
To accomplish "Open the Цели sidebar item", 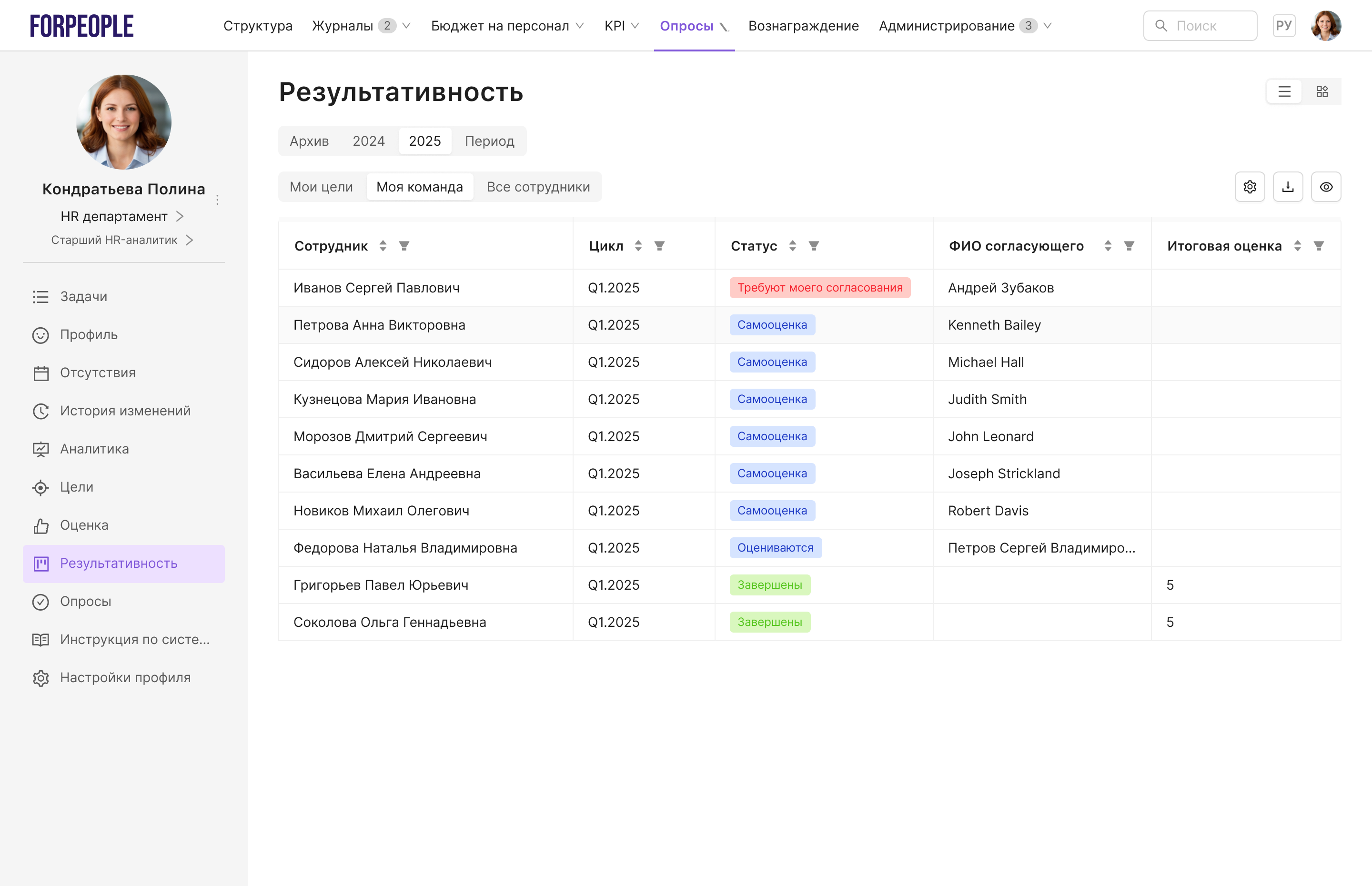I will click(77, 487).
